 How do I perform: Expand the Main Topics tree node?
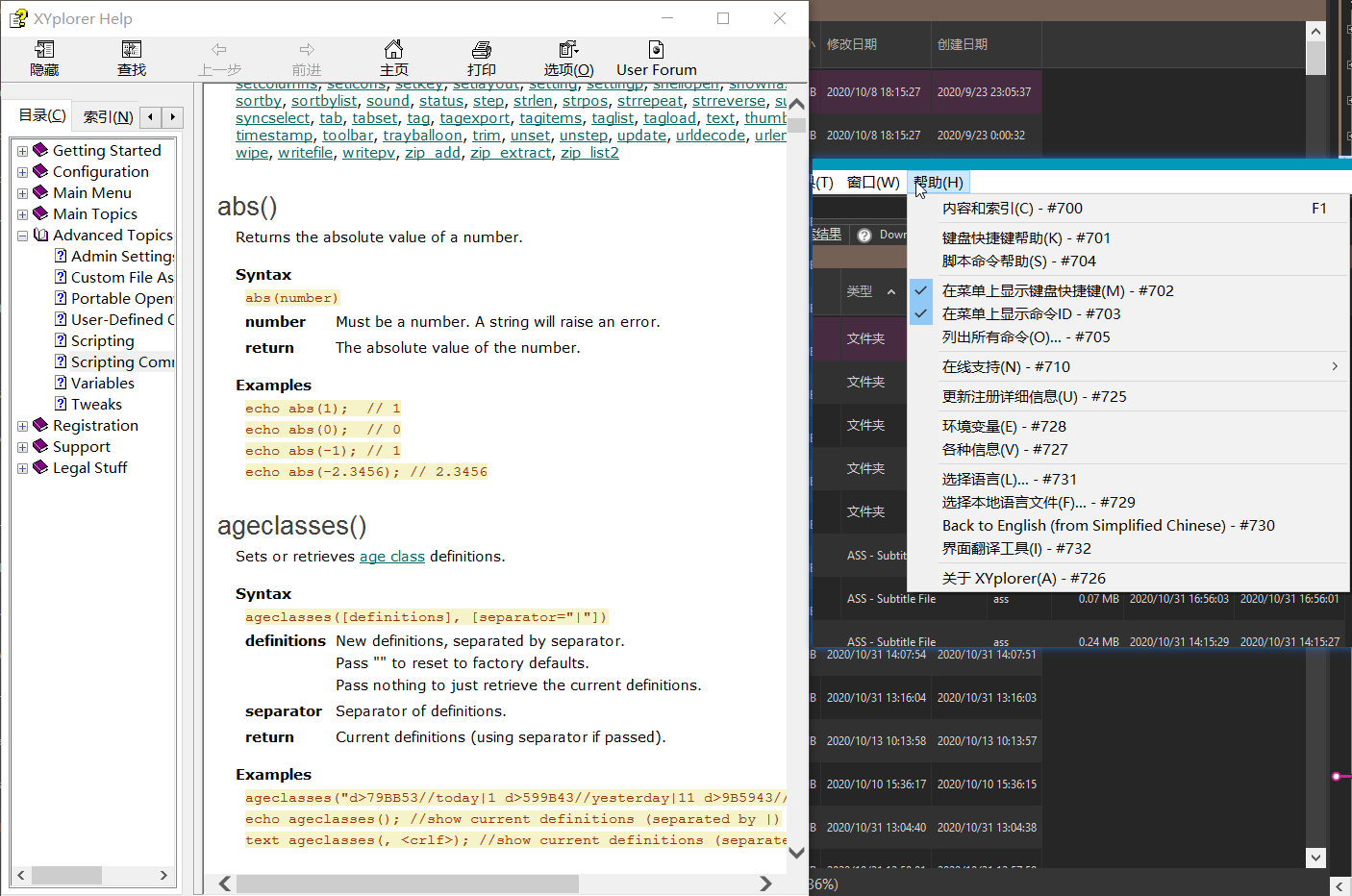coord(22,214)
